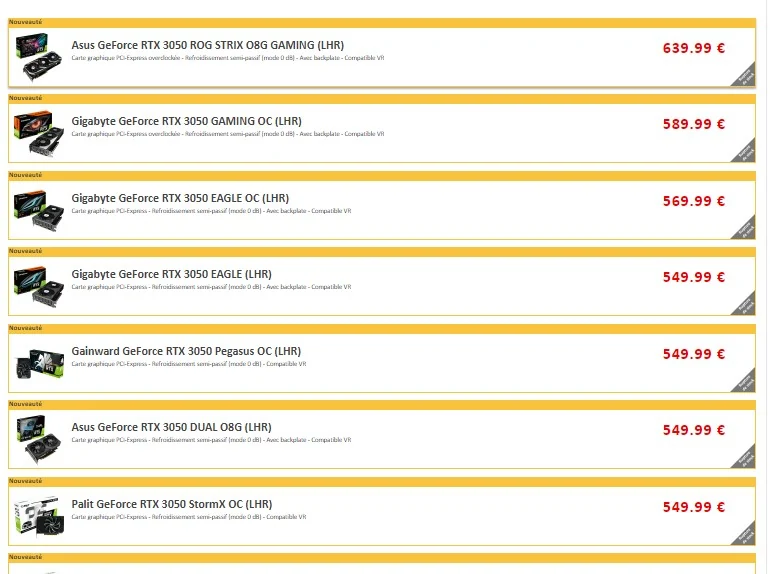This screenshot has height=574, width=770.
Task: Click stock ribbon icon on Asus DUAL O8G row
Action: point(745,458)
